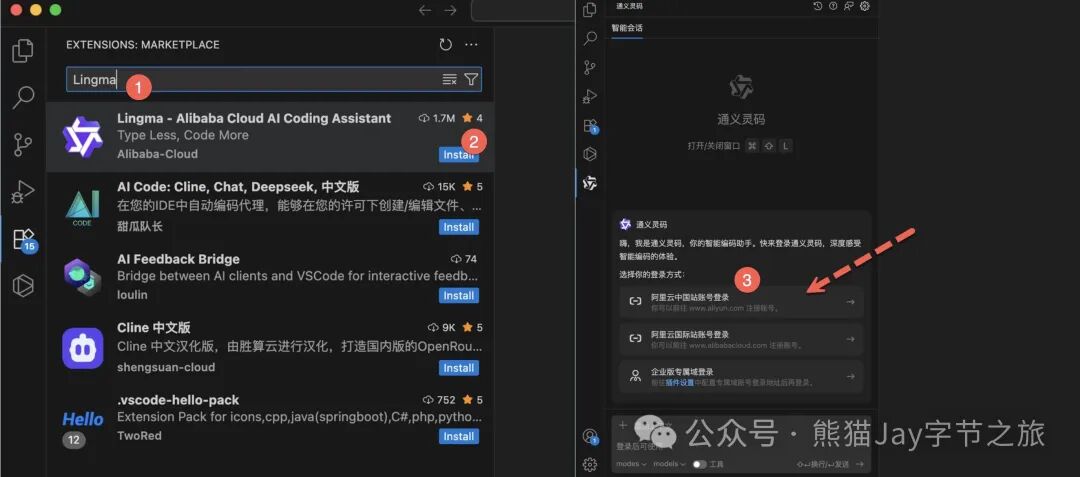
Task: Open feedback icon in 通义灵码 panel header
Action: tap(849, 6)
